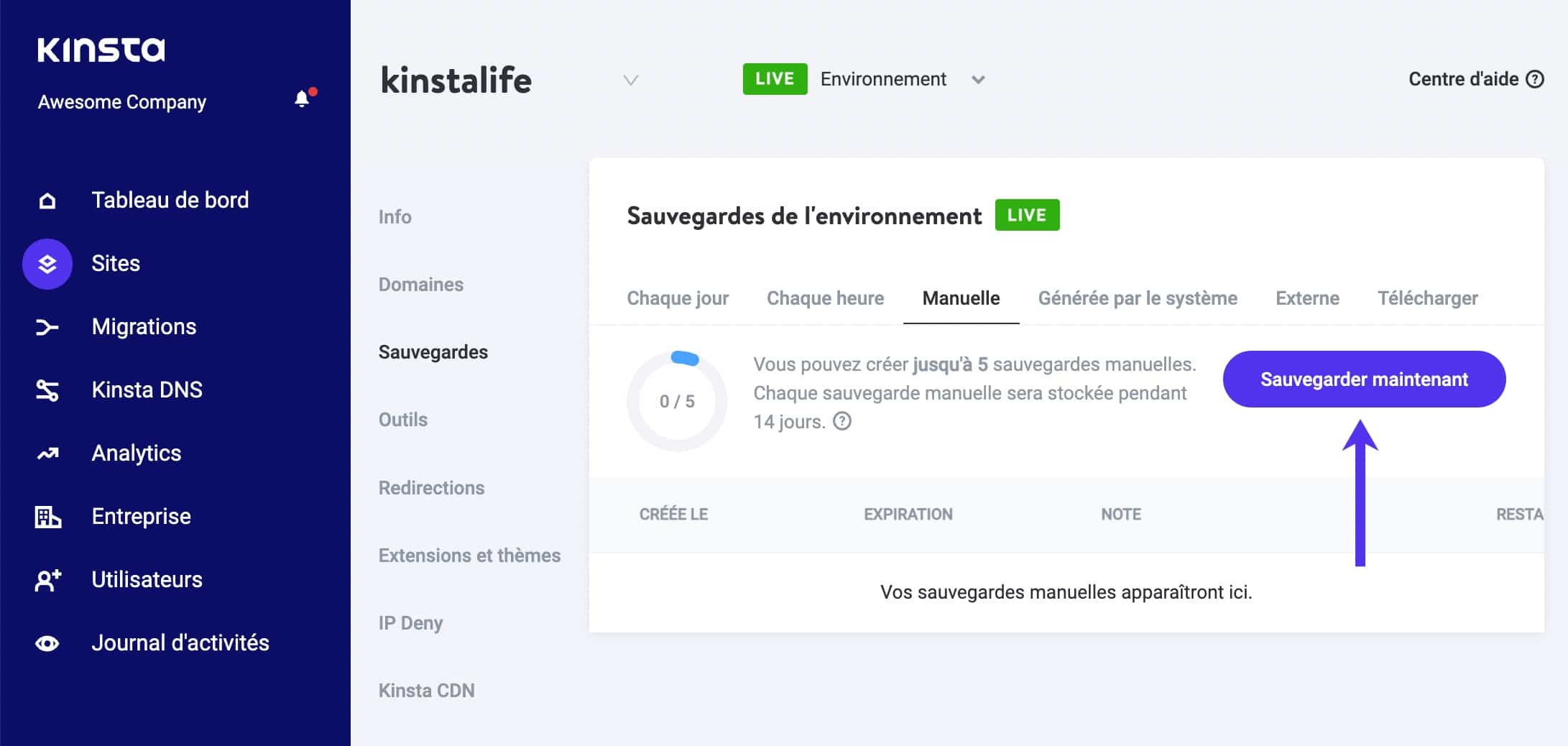Navigate to the Kinsta CDN section
Image resolution: width=1568 pixels, height=746 pixels.
[426, 690]
